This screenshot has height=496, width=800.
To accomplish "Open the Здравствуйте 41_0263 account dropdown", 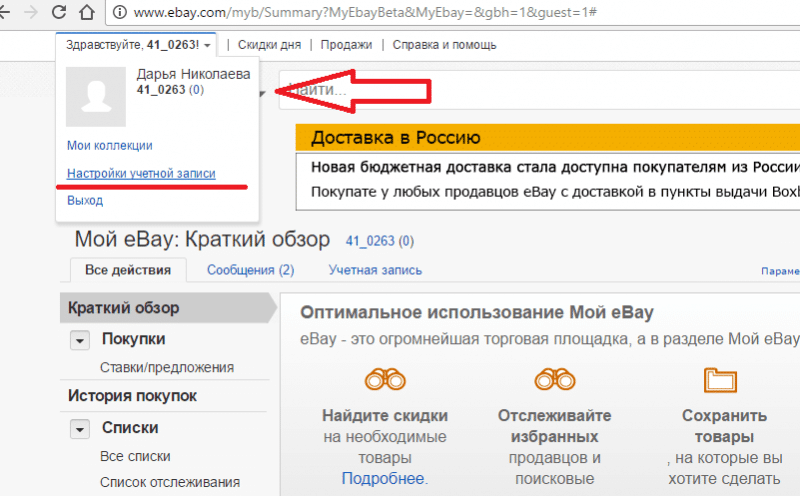I will click(138, 45).
